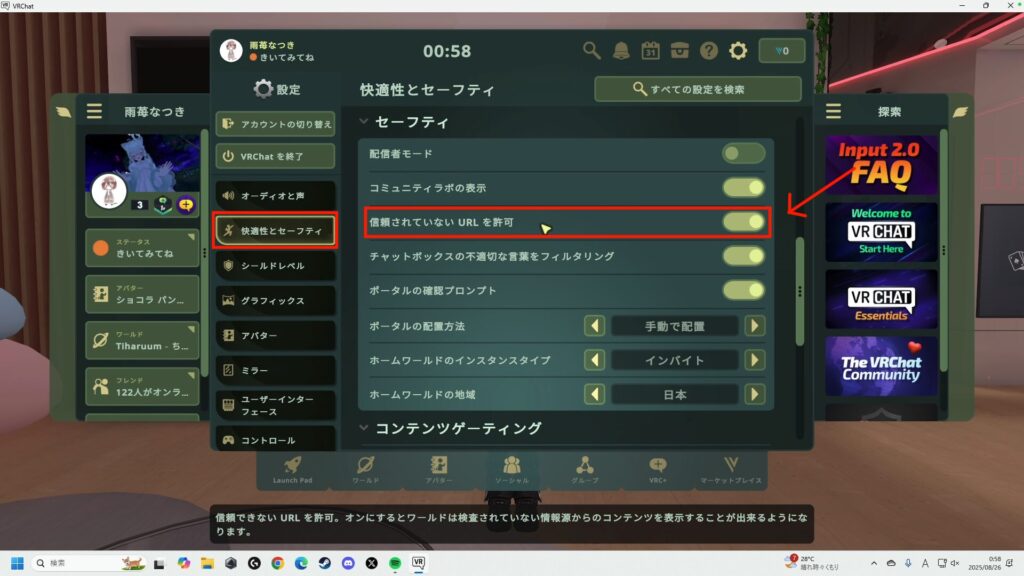Click すべての設定を検索 search field
This screenshot has width=1024, height=576.
[x=697, y=89]
